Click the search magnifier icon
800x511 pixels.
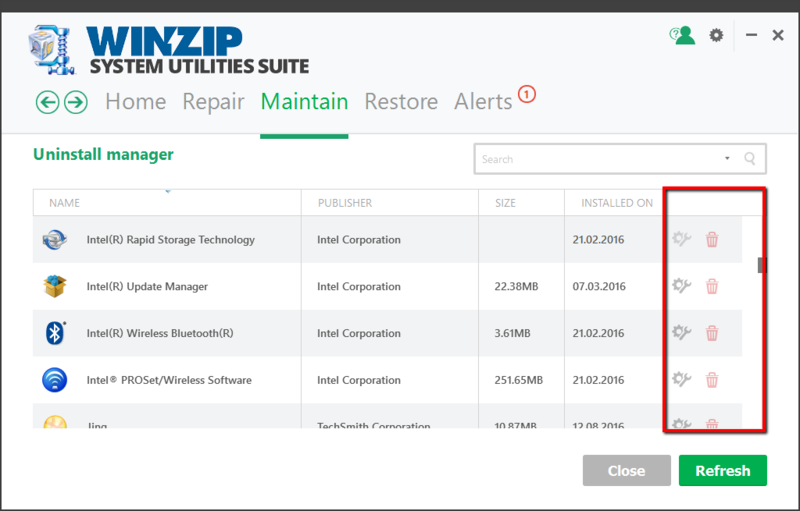pyautogui.click(x=749, y=159)
